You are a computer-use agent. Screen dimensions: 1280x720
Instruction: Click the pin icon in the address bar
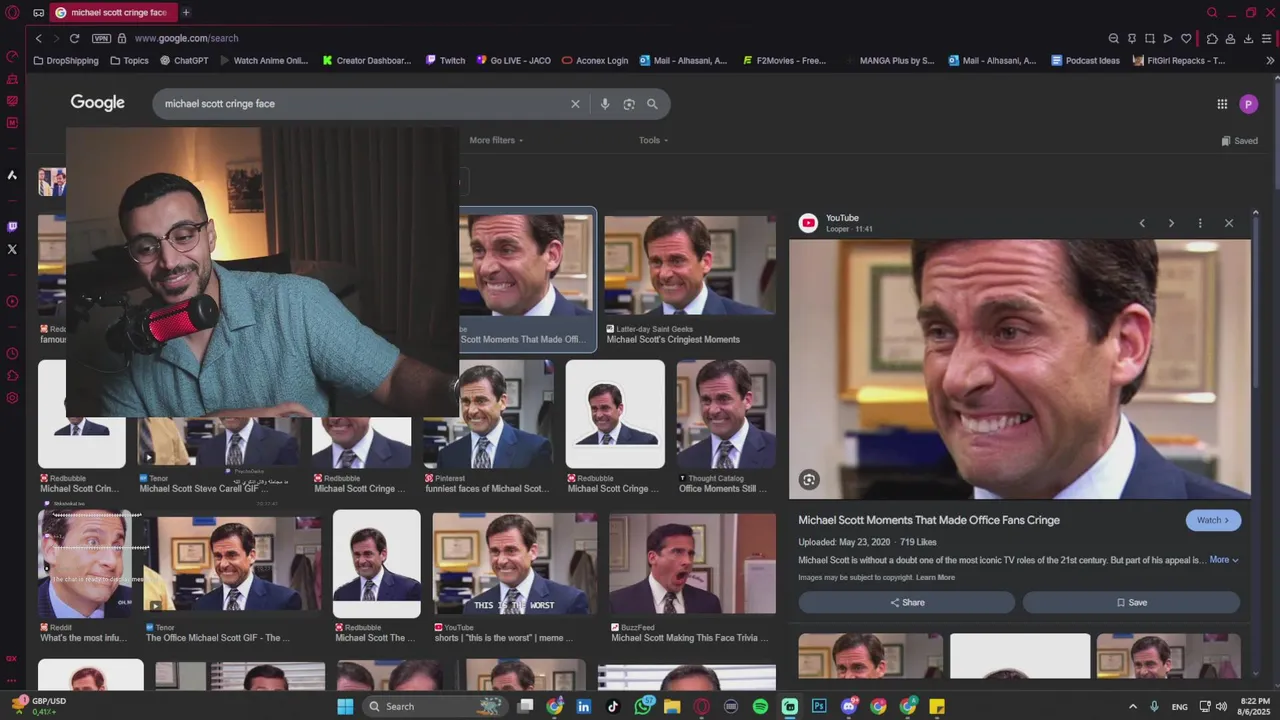[1132, 38]
